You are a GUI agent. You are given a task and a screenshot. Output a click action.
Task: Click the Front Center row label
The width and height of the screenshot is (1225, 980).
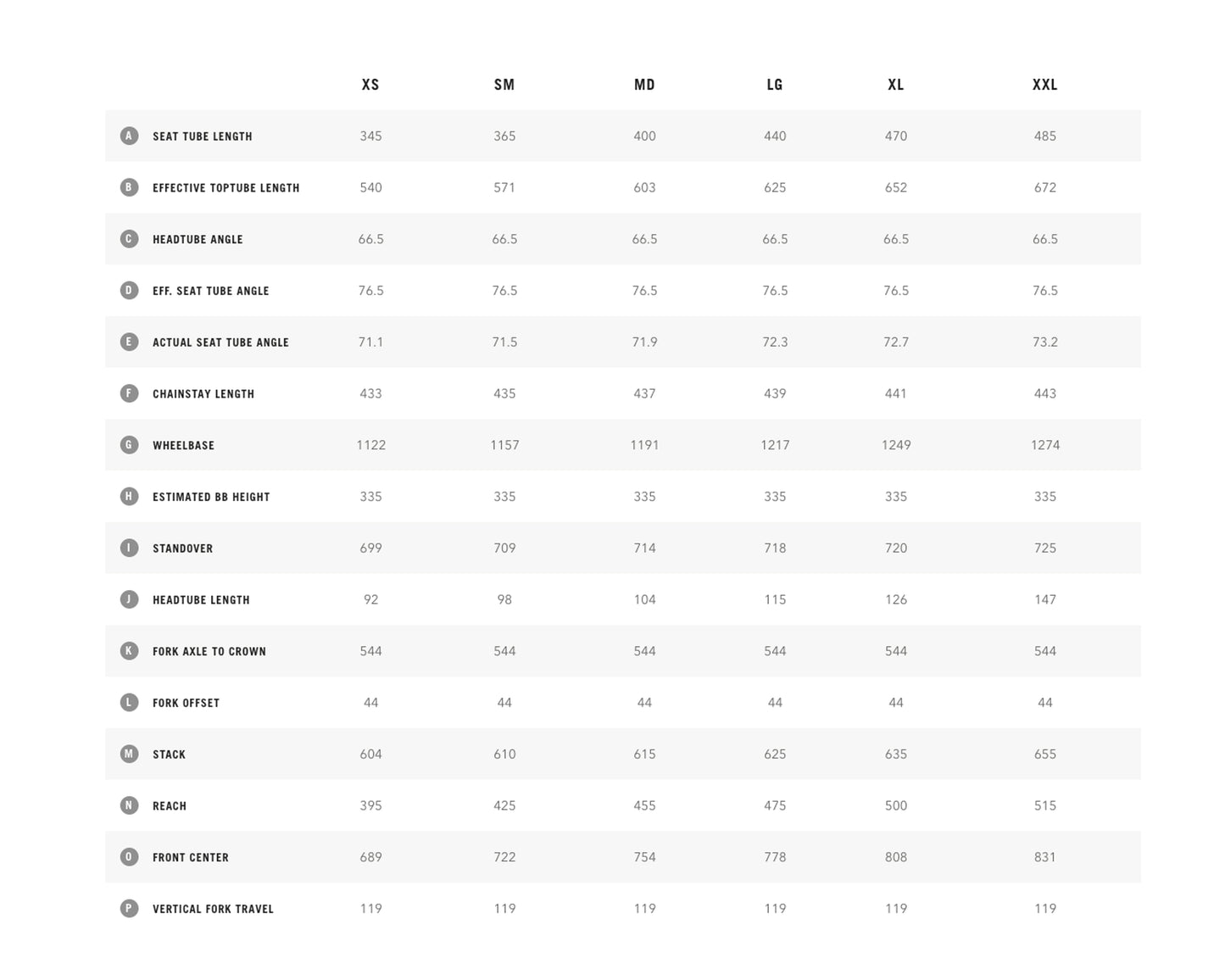click(191, 858)
